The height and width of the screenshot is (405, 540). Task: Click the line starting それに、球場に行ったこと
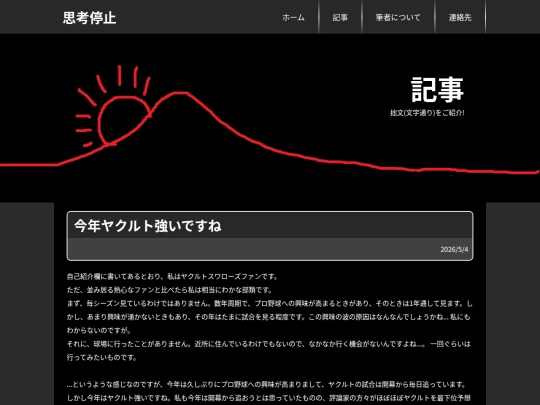pyautogui.click(x=270, y=351)
